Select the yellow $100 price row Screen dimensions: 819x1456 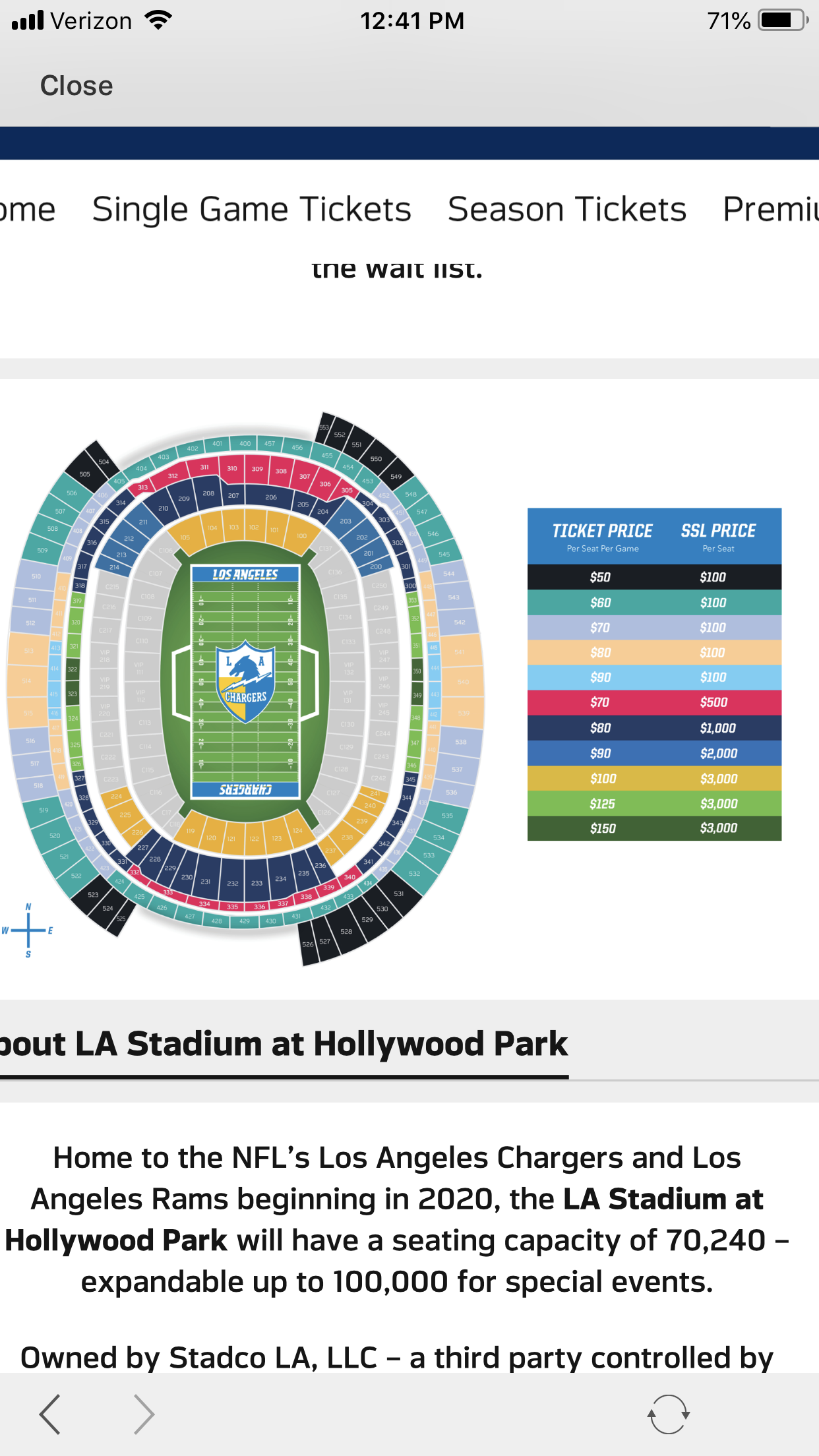654,778
